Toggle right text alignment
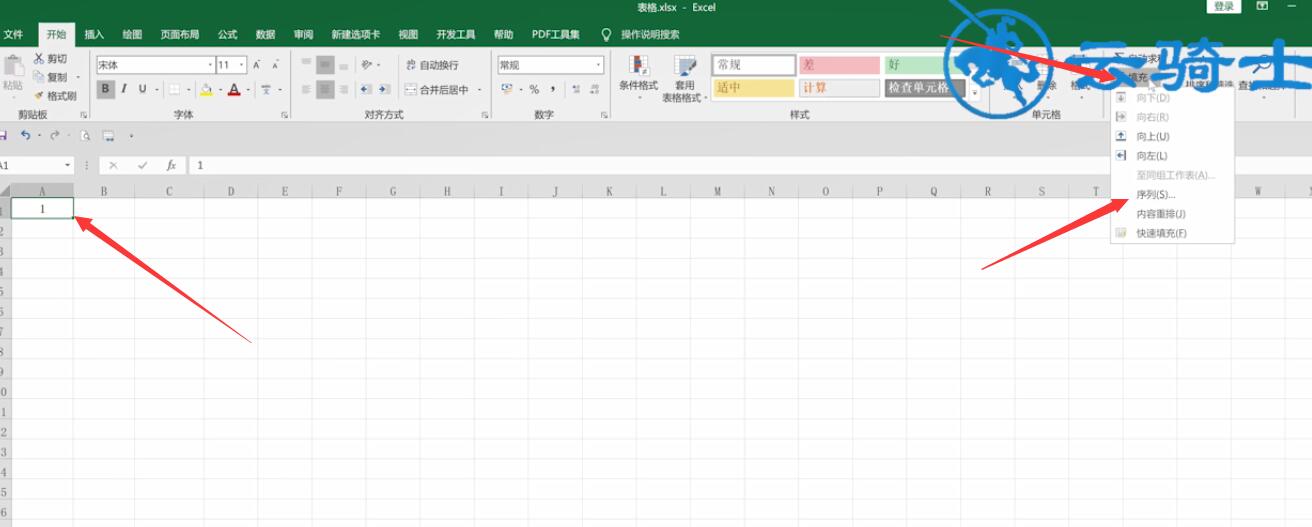 tap(344, 89)
